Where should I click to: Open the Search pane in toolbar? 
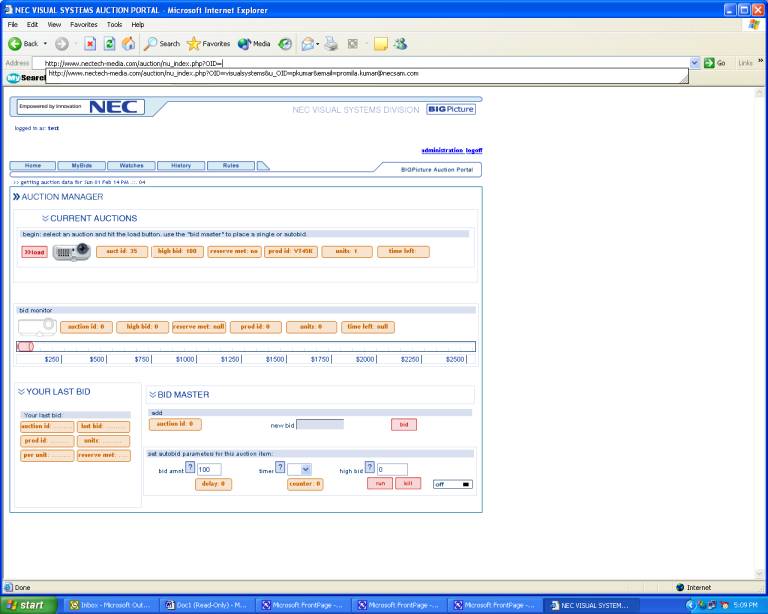pos(162,44)
